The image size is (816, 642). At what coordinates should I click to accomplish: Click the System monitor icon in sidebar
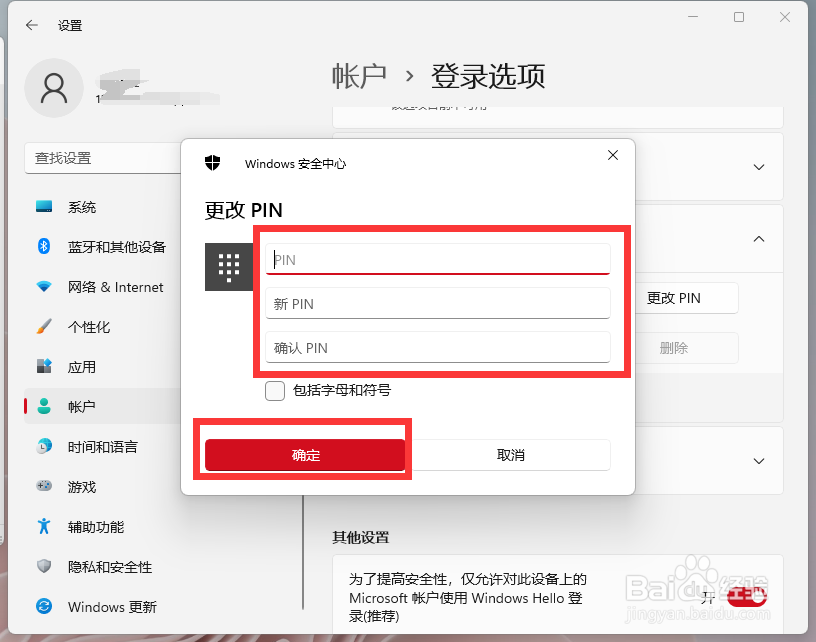tap(44, 207)
